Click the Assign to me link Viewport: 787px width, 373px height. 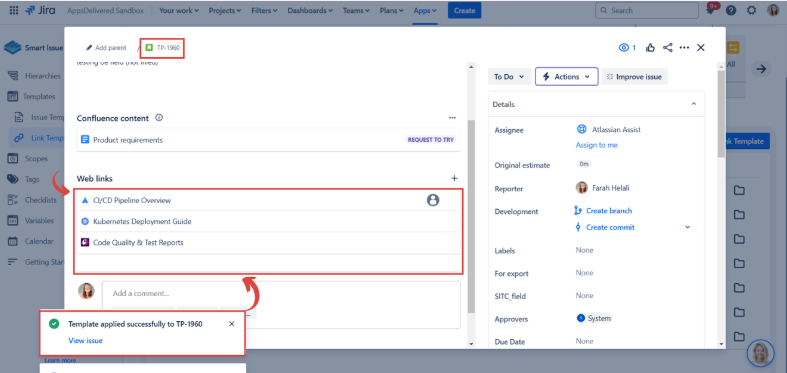point(597,145)
